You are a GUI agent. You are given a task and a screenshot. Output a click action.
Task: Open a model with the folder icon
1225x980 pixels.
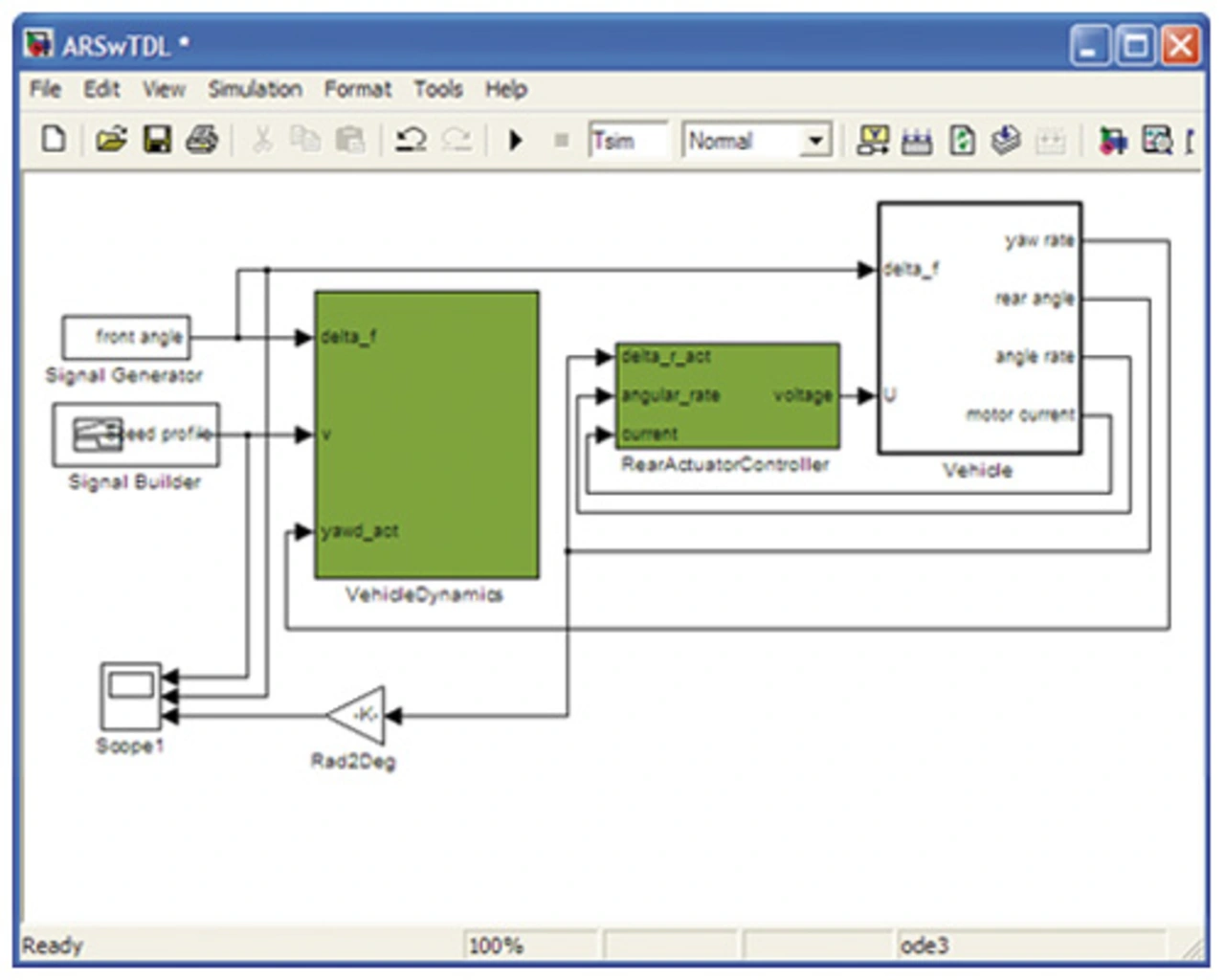pos(110,140)
